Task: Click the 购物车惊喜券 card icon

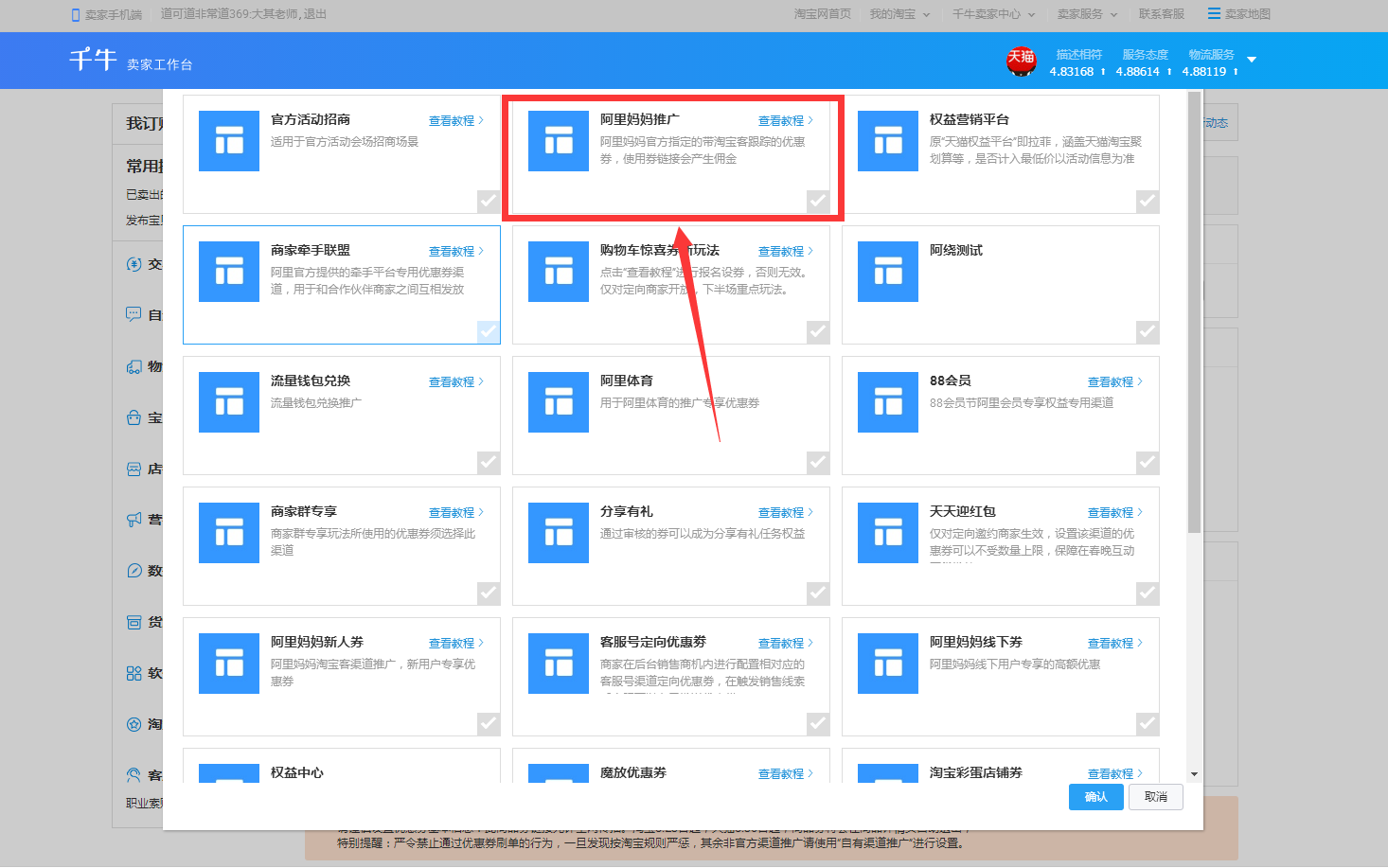Action: click(x=559, y=272)
